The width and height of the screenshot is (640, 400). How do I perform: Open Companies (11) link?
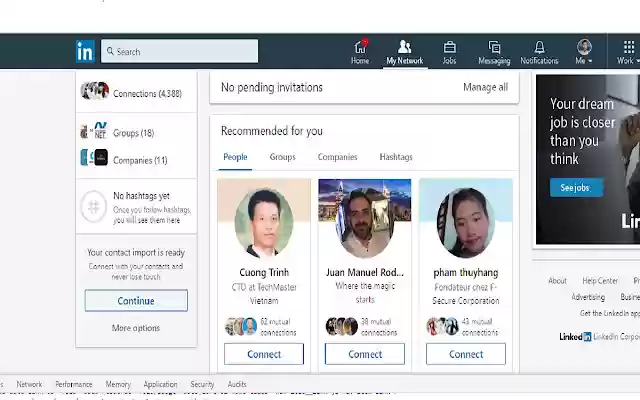coord(140,160)
